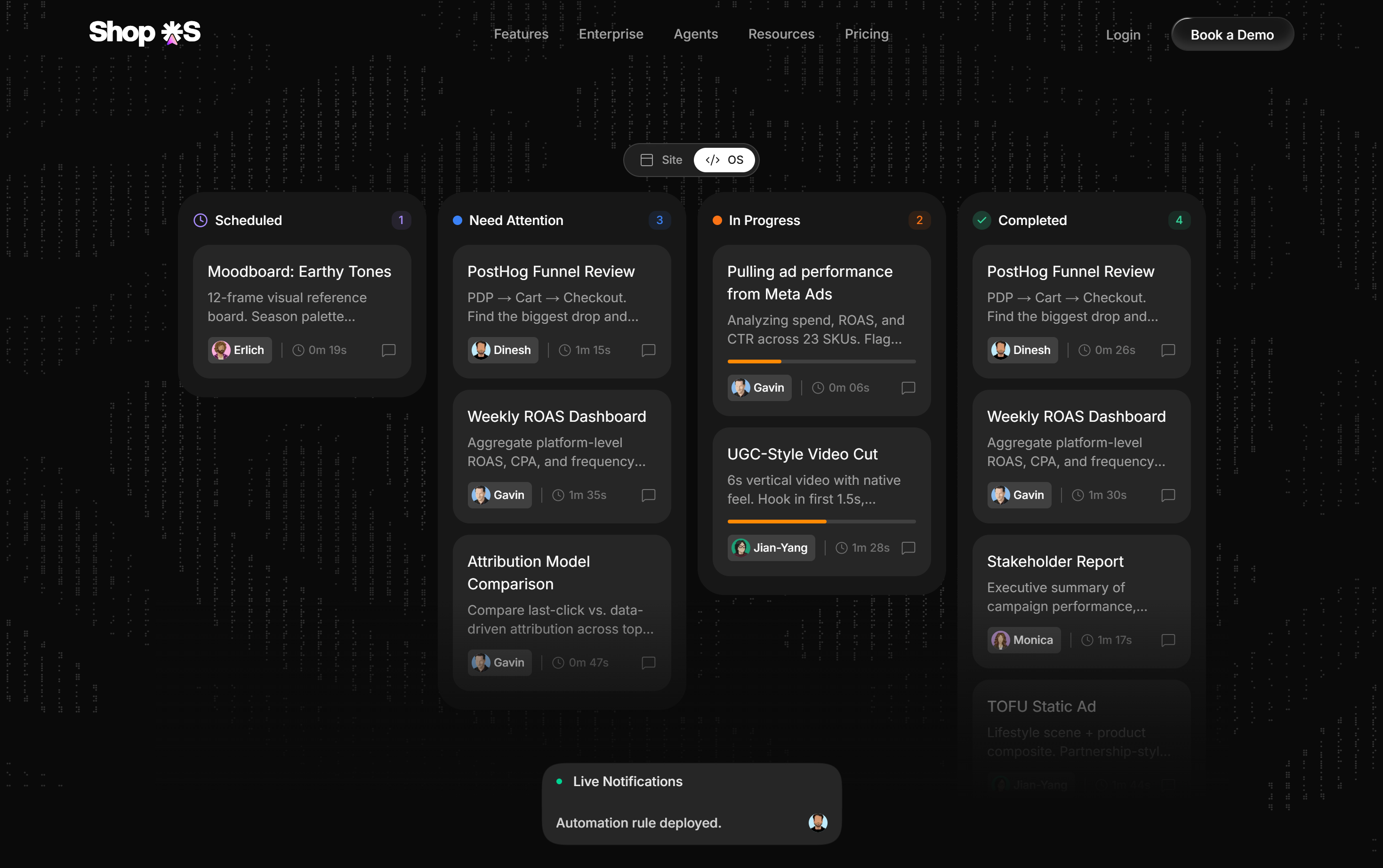Viewport: 1383px width, 868px height.
Task: Click the Erlich assignee chip
Action: pyautogui.click(x=240, y=350)
